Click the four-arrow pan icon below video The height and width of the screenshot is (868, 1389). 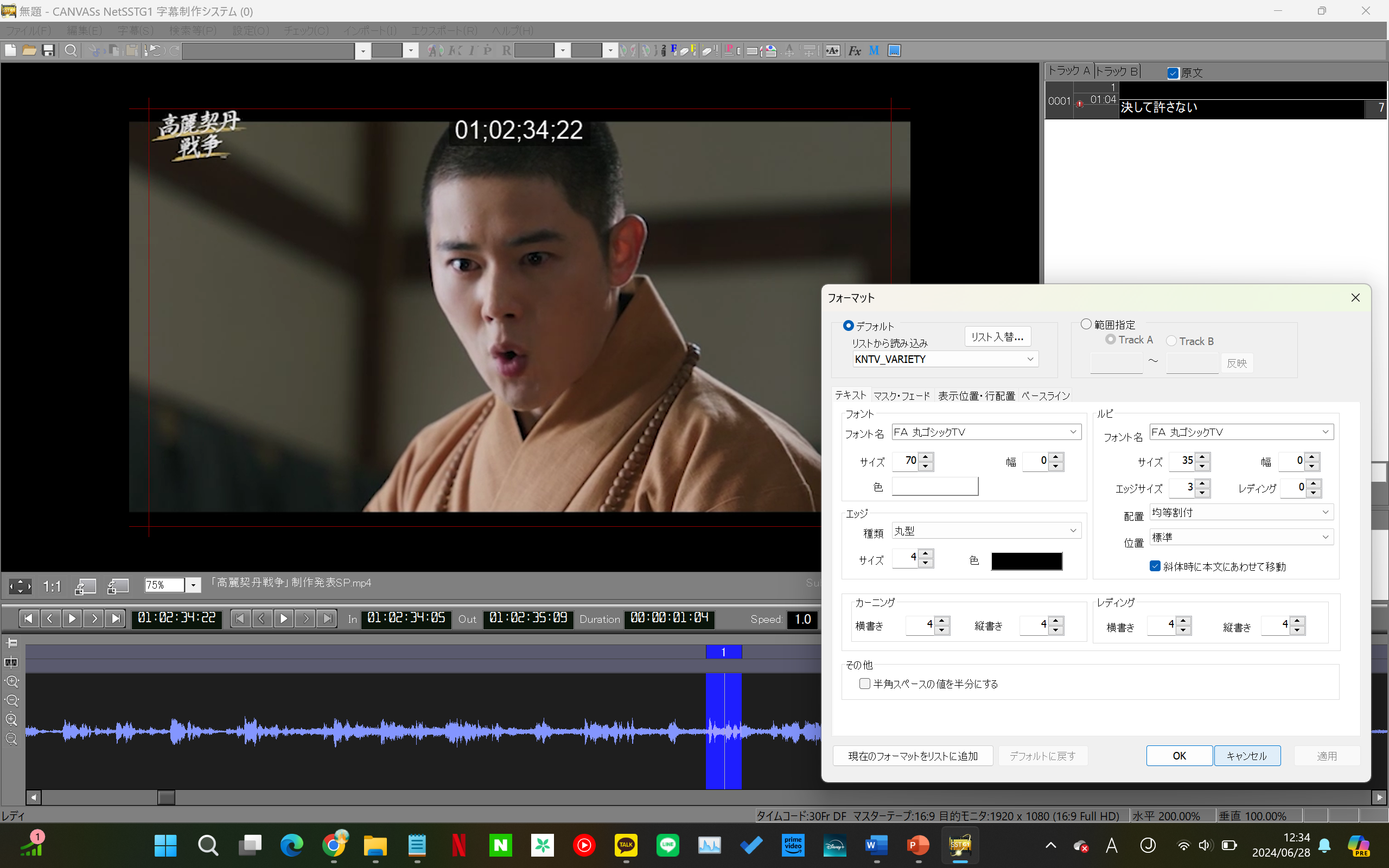20,585
